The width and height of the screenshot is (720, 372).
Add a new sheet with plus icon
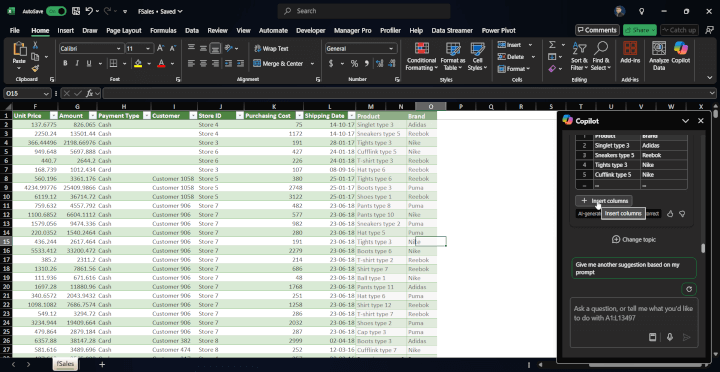coord(102,364)
